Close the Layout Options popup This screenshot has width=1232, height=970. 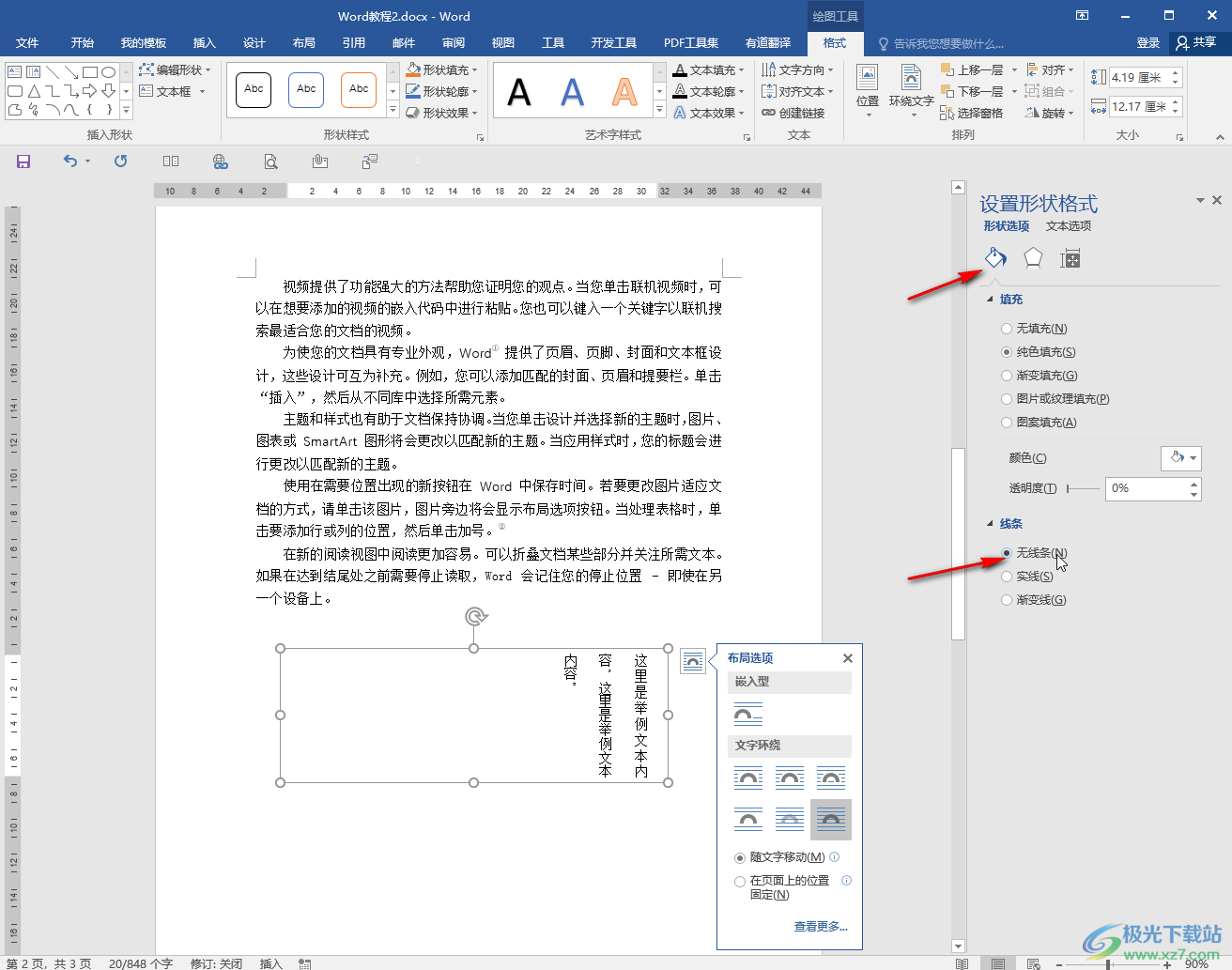click(848, 658)
